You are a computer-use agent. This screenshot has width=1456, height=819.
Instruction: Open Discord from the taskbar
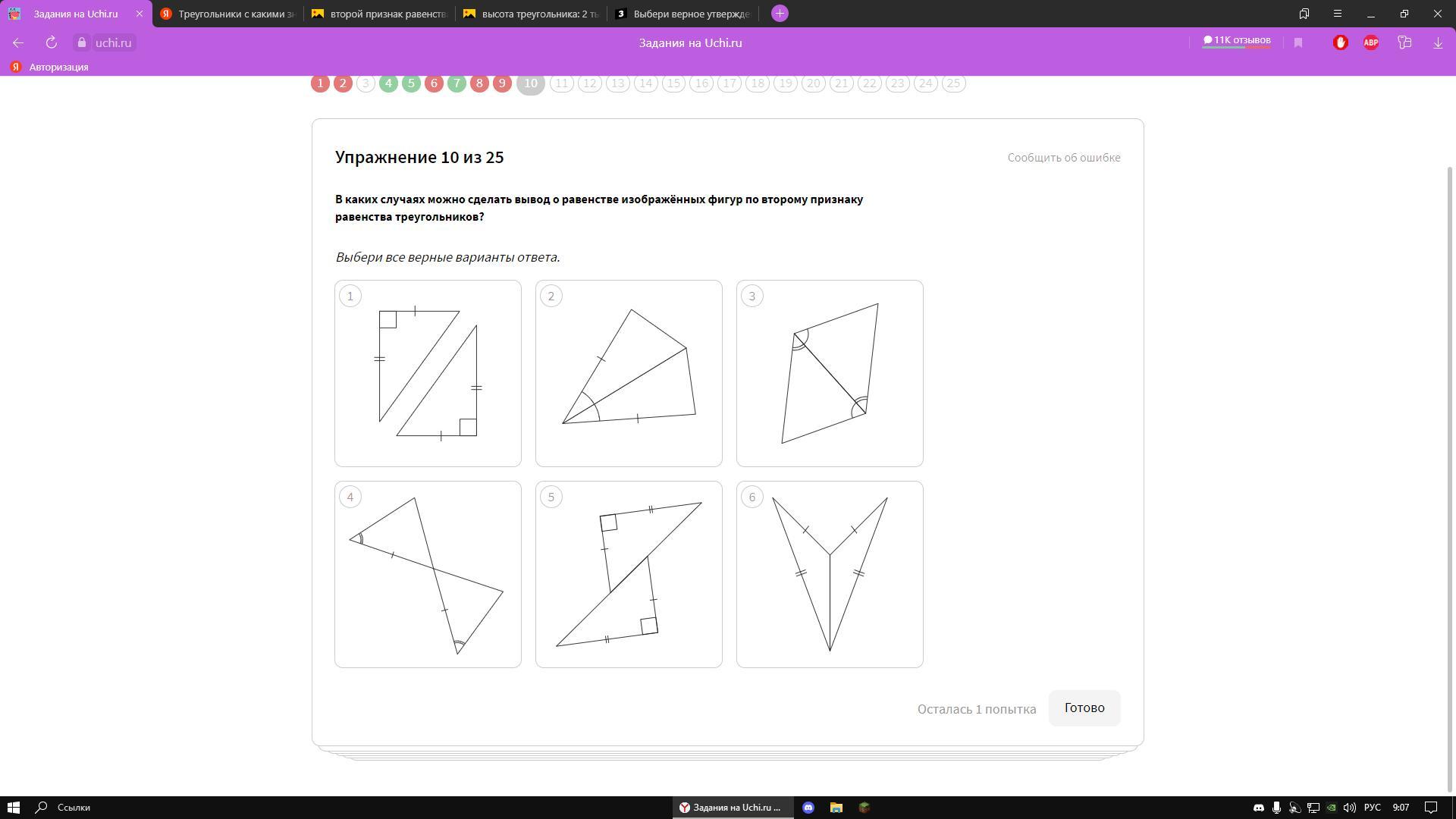coord(808,808)
